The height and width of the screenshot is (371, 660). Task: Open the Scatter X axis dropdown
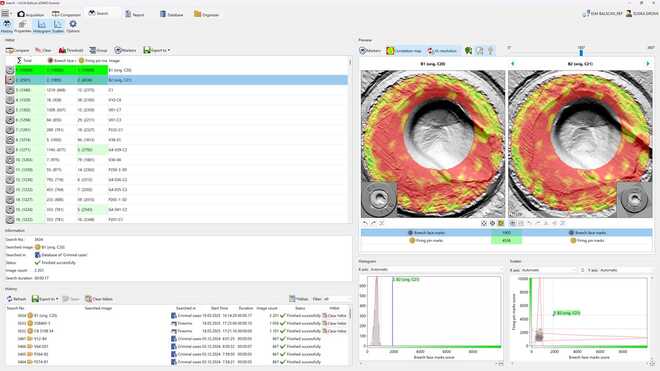pos(549,270)
